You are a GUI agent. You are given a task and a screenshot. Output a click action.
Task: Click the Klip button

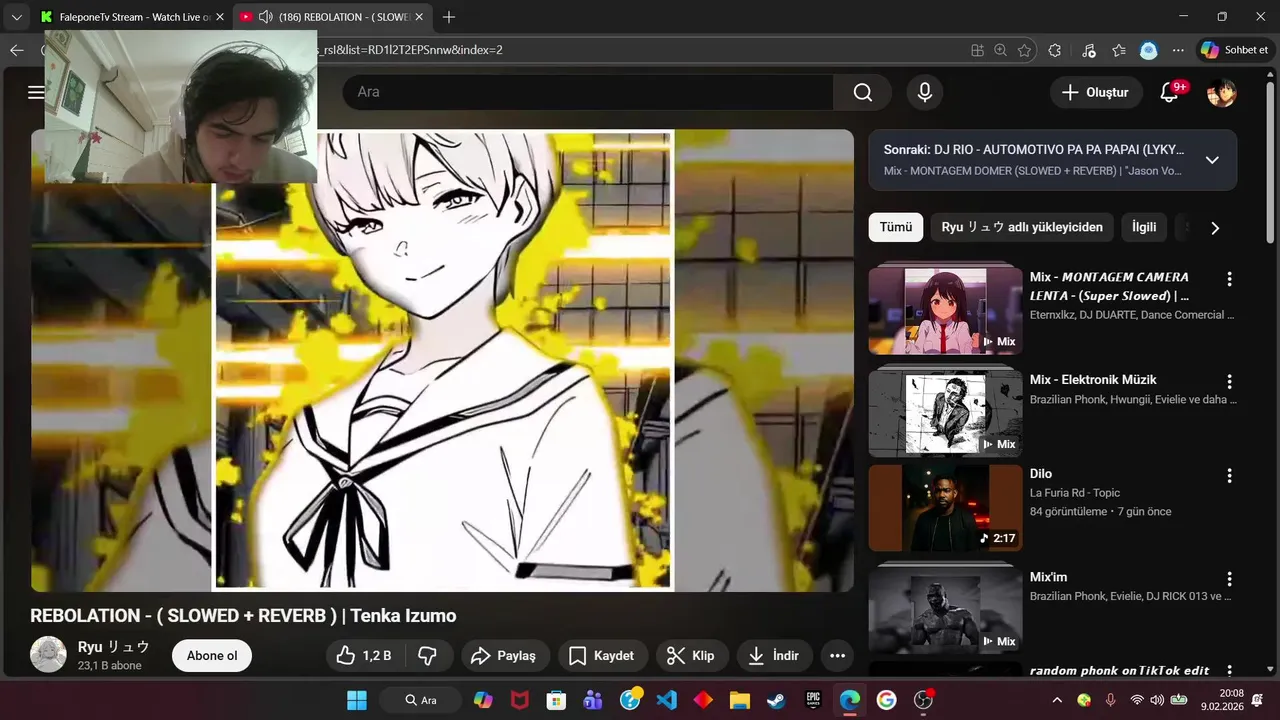pyautogui.click(x=692, y=656)
